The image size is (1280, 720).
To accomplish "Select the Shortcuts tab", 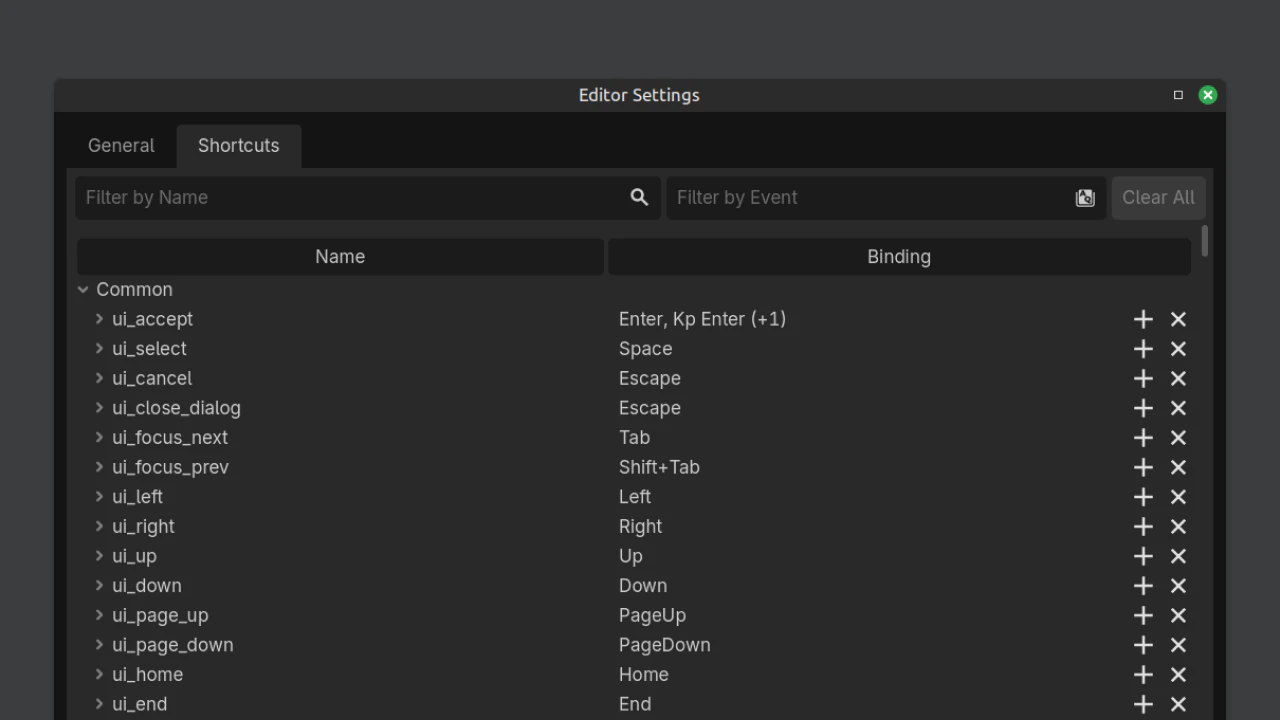I will pos(238,146).
